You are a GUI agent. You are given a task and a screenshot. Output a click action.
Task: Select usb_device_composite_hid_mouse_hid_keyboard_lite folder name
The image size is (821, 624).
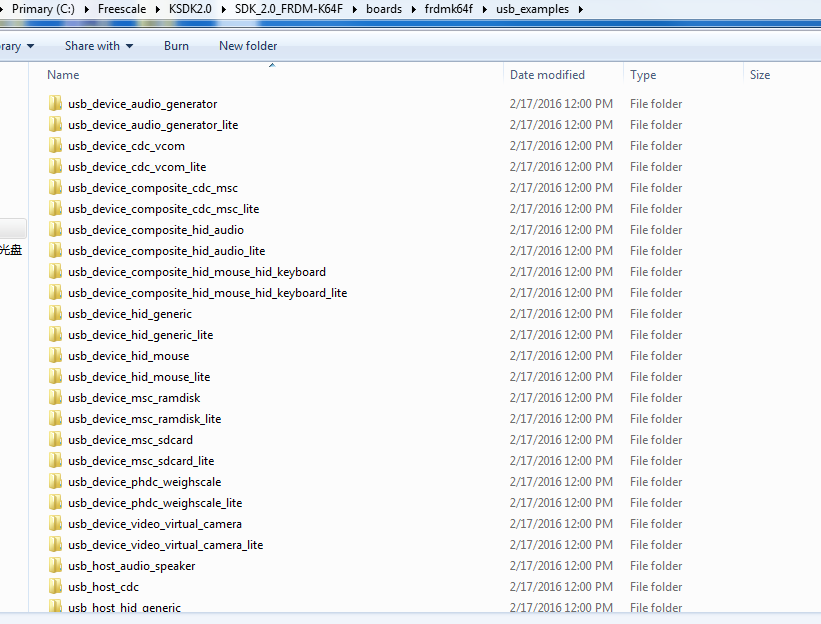pyautogui.click(x=207, y=293)
